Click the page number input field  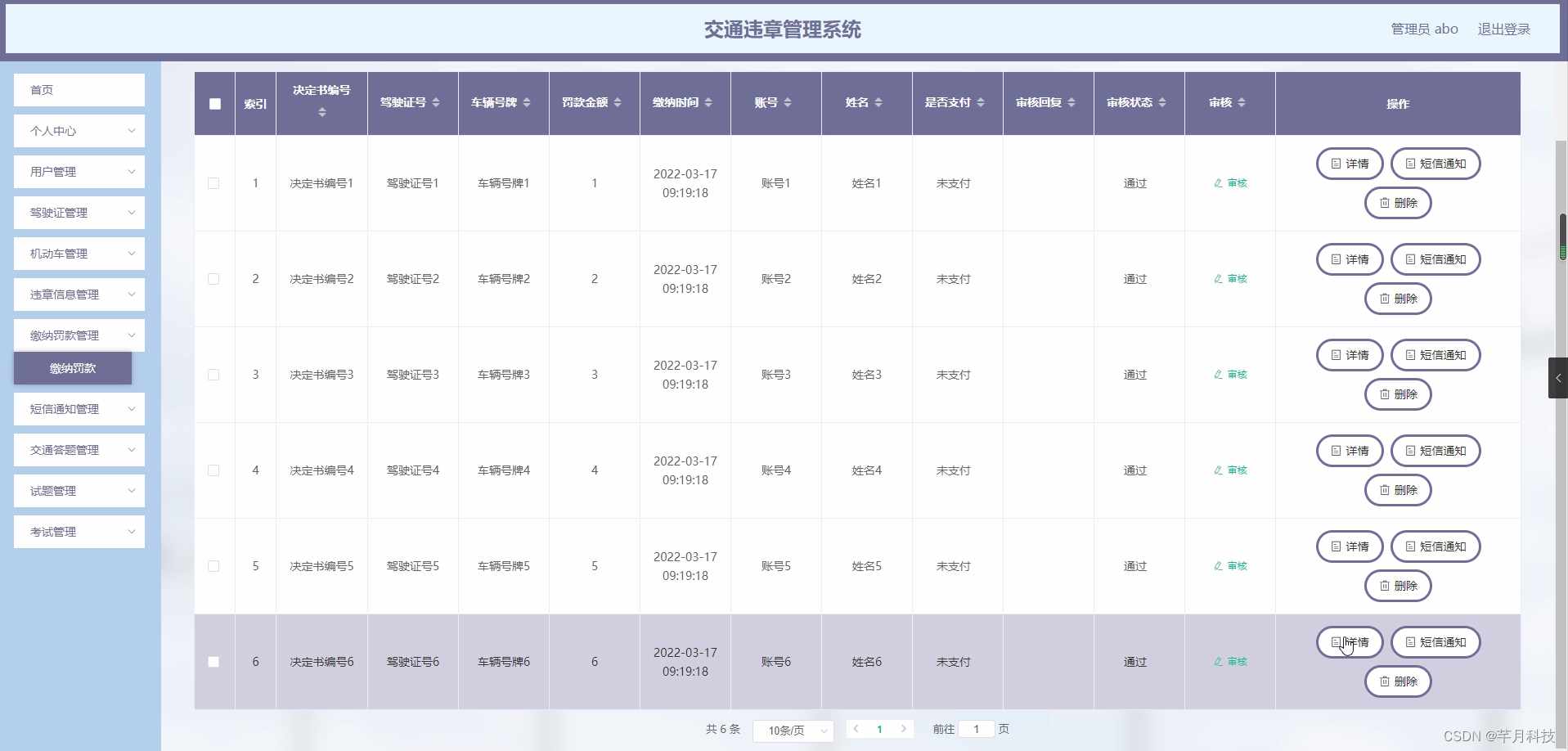click(x=977, y=729)
